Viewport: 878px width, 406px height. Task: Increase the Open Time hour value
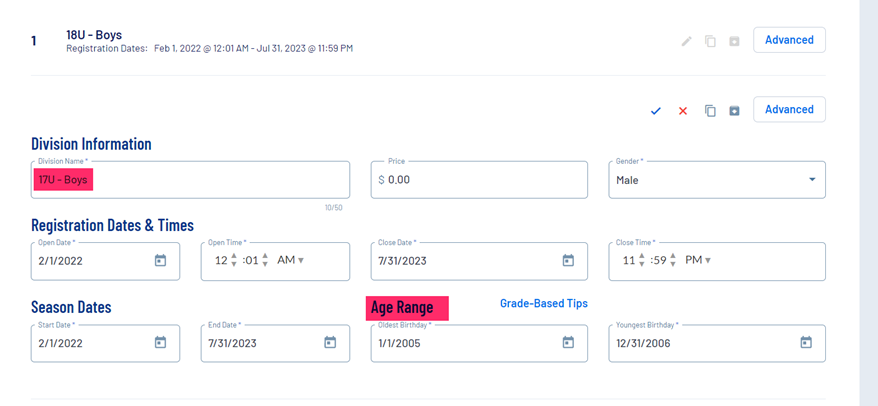pos(234,256)
